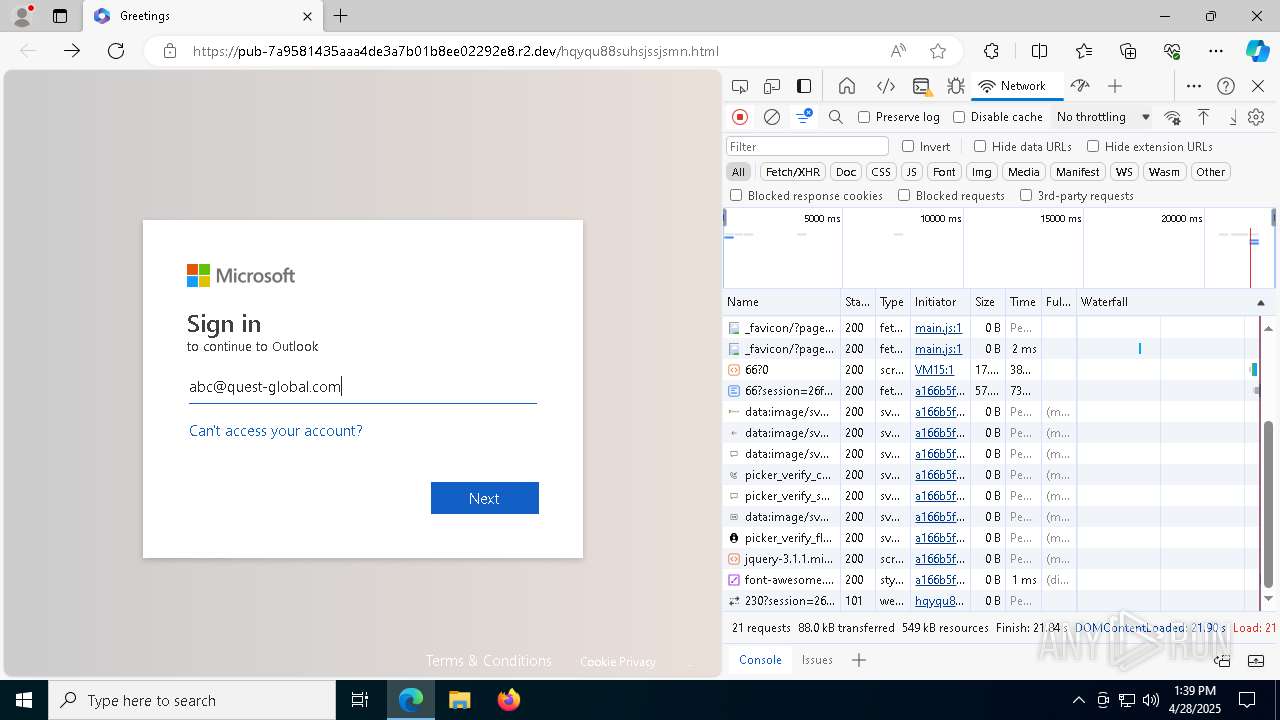The height and width of the screenshot is (720, 1280).
Task: Add more tools with plus icon
Action: [1115, 86]
